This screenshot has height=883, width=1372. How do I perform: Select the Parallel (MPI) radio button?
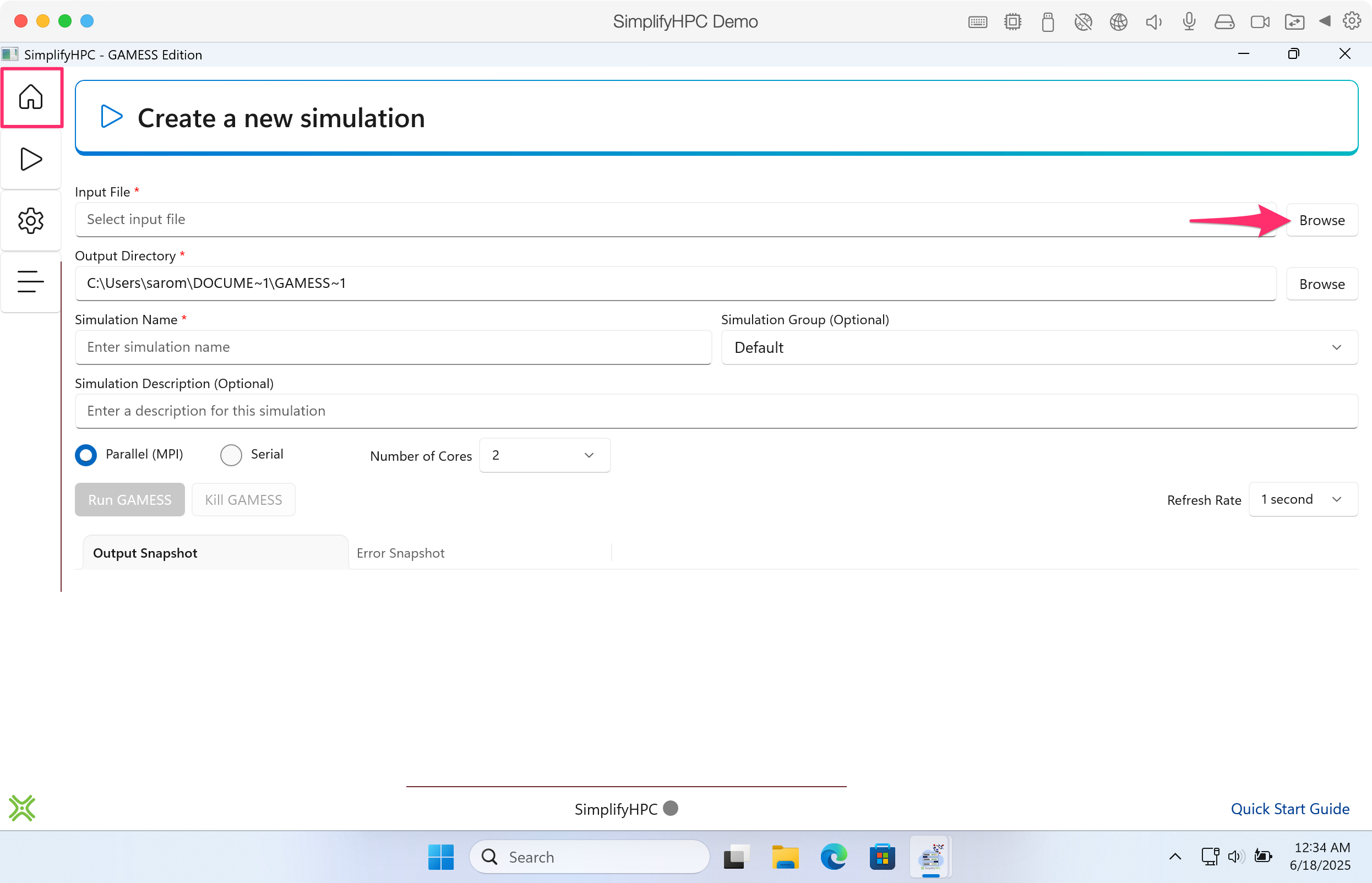click(86, 455)
